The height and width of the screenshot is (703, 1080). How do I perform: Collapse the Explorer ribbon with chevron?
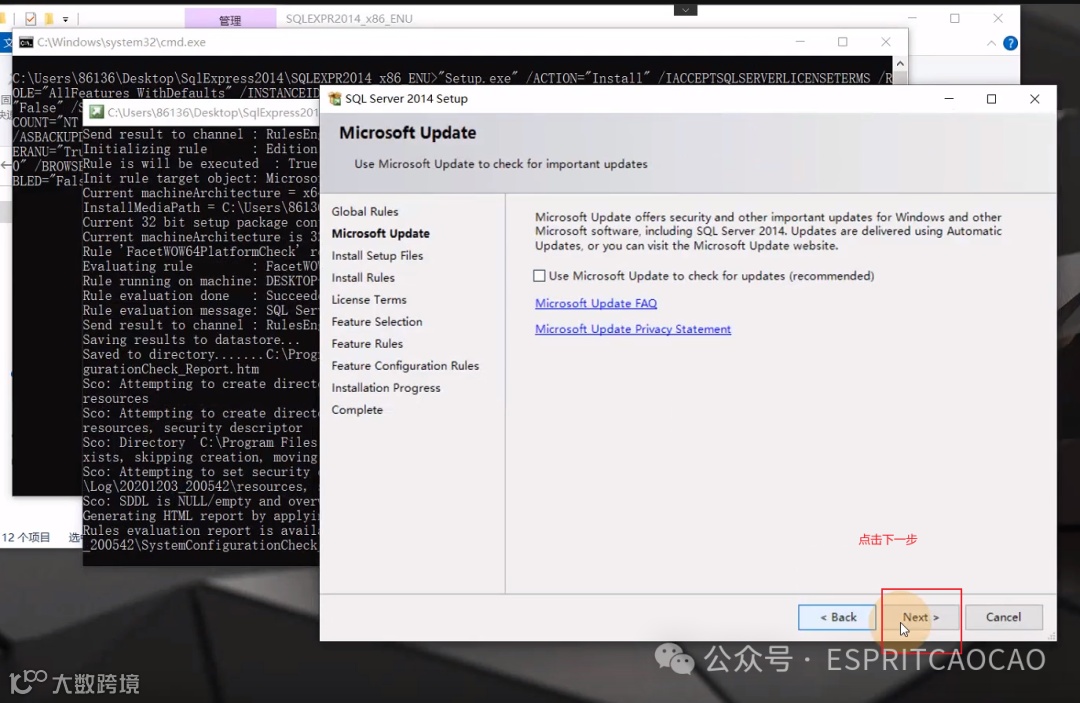(x=991, y=43)
